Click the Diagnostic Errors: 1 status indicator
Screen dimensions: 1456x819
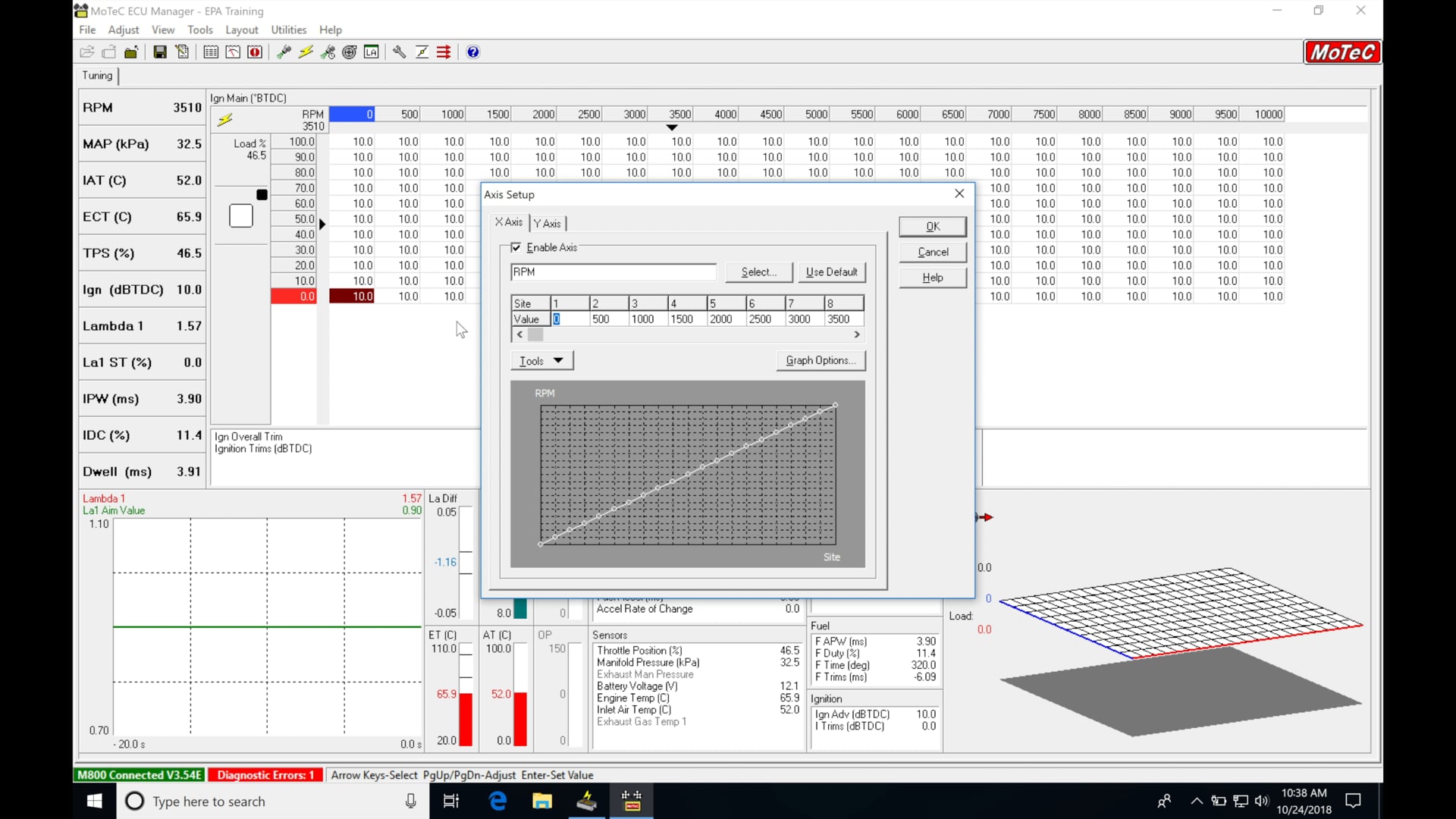click(265, 775)
